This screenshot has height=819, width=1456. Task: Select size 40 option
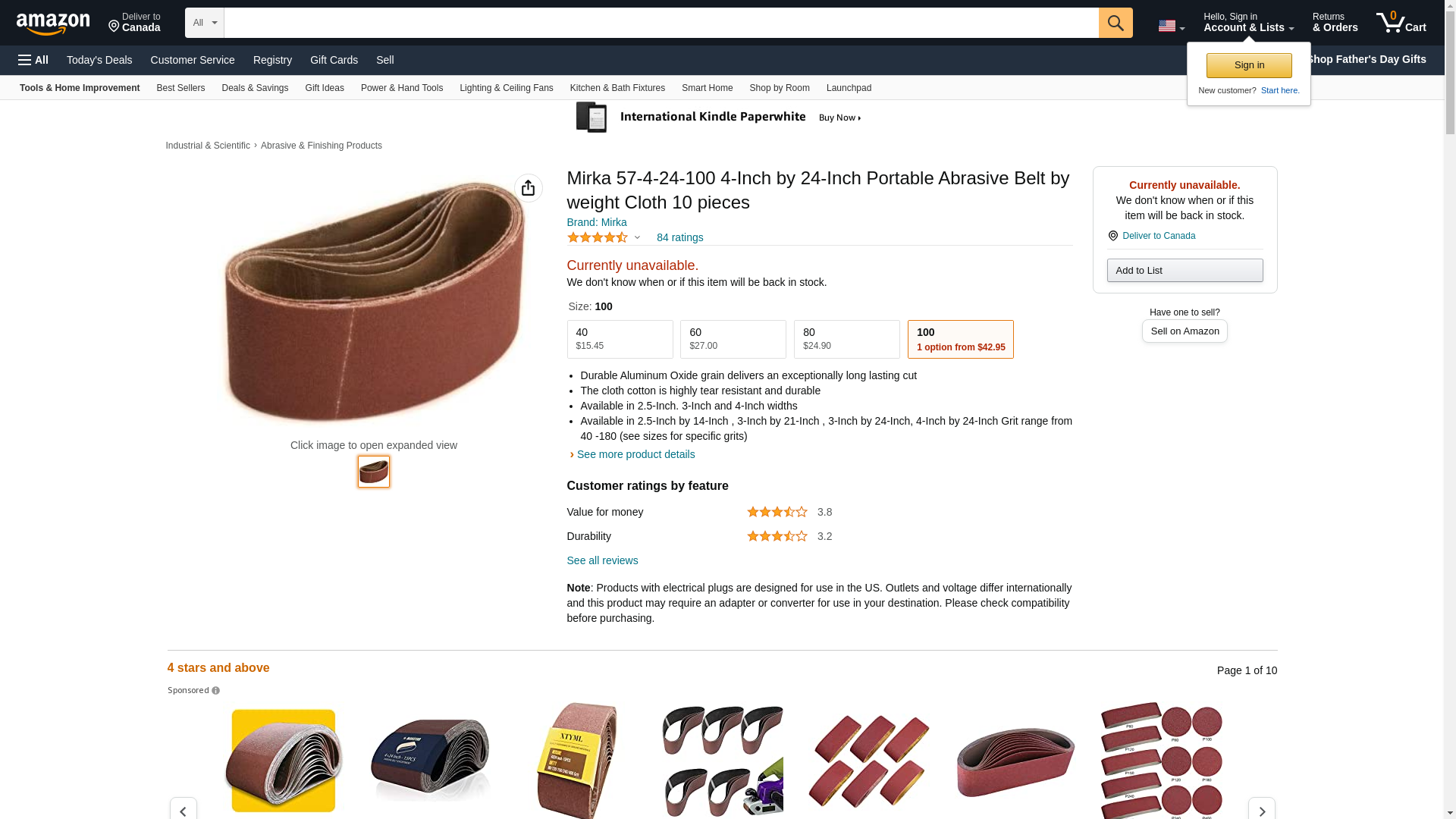click(620, 339)
